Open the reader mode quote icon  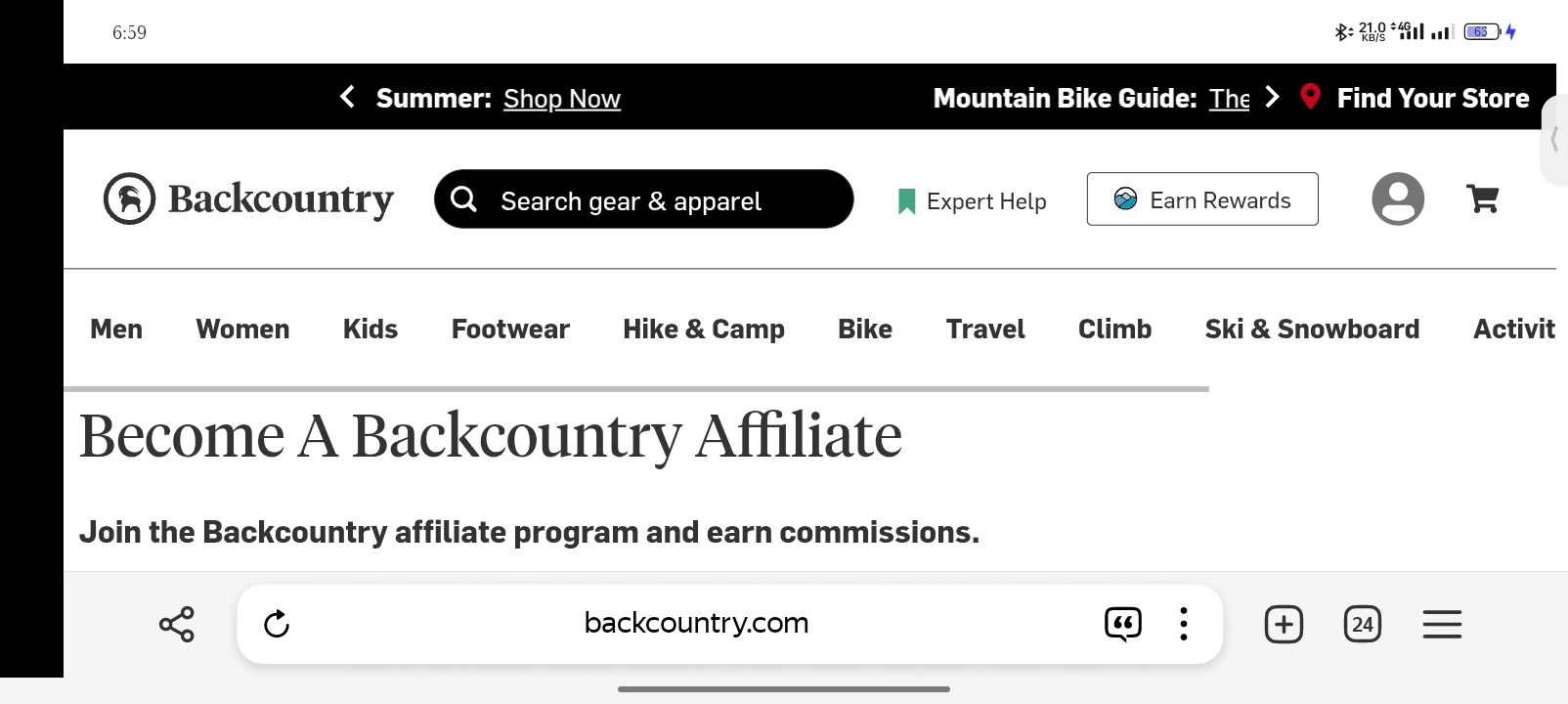1123,624
